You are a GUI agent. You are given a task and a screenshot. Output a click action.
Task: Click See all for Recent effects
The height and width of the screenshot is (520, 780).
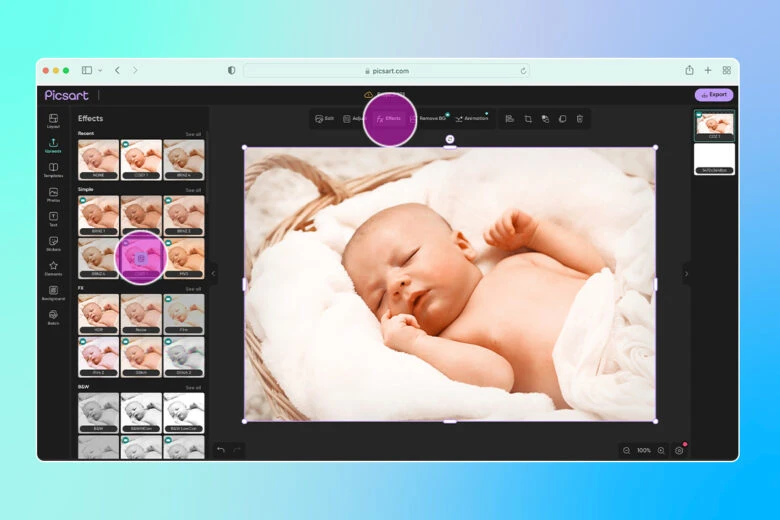click(193, 134)
